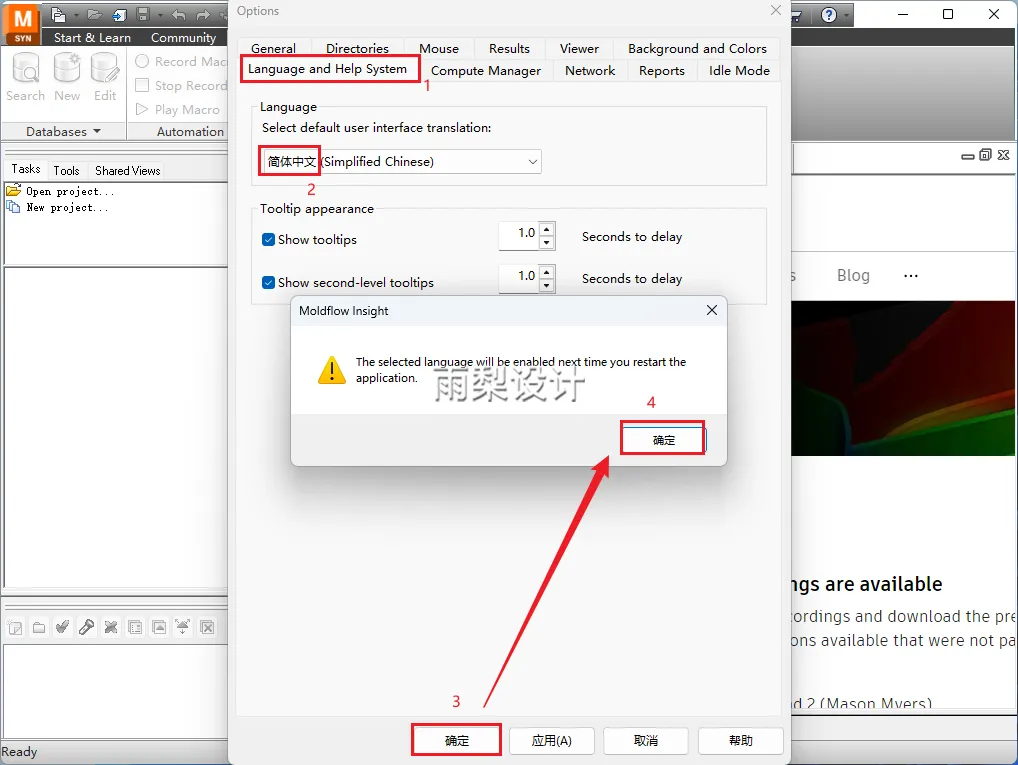Click the Open Project folder icon in quick access toolbar
The height and width of the screenshot is (765, 1018).
click(95, 14)
